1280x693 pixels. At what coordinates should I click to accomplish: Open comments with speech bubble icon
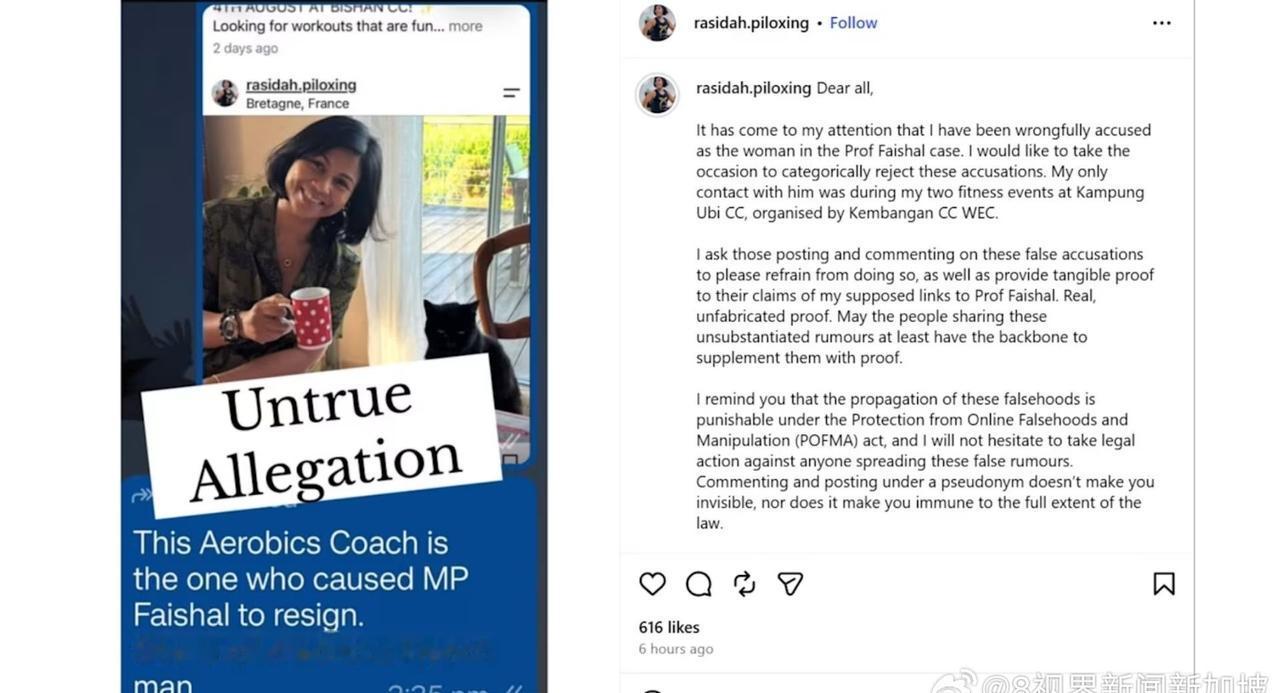point(699,584)
